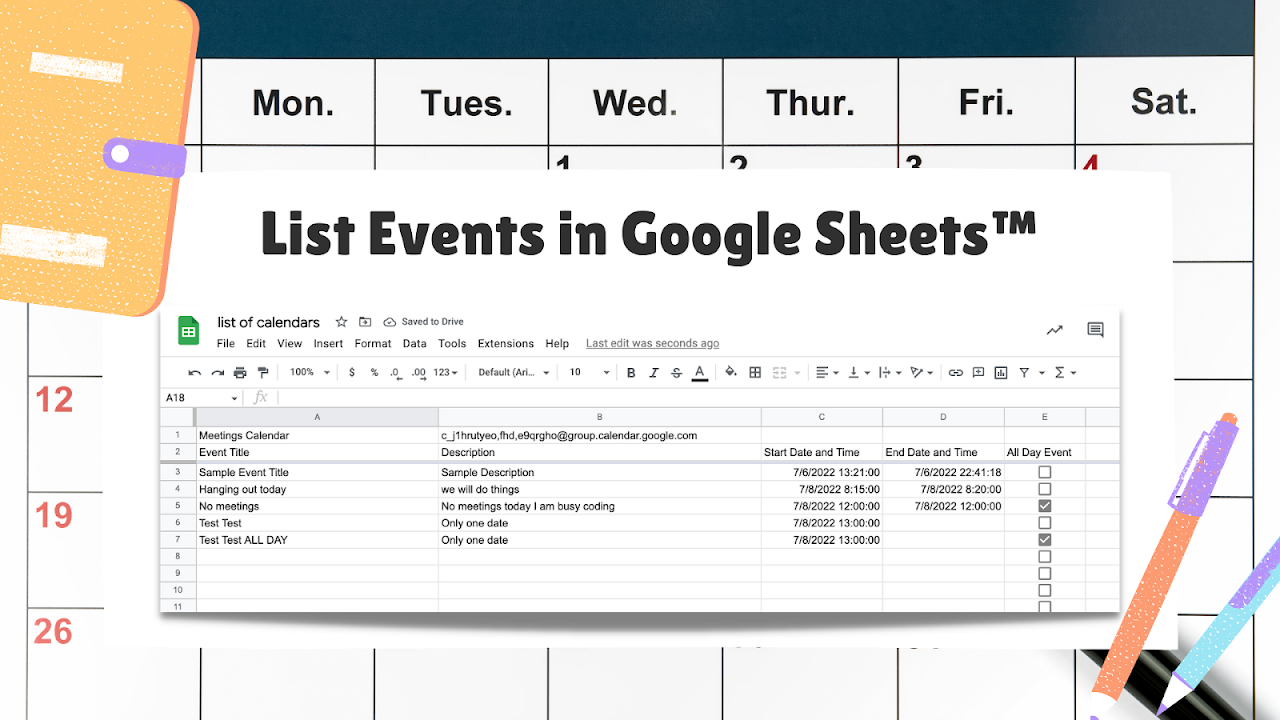Open the text wrapping dropdown
The height and width of the screenshot is (720, 1280).
click(890, 373)
